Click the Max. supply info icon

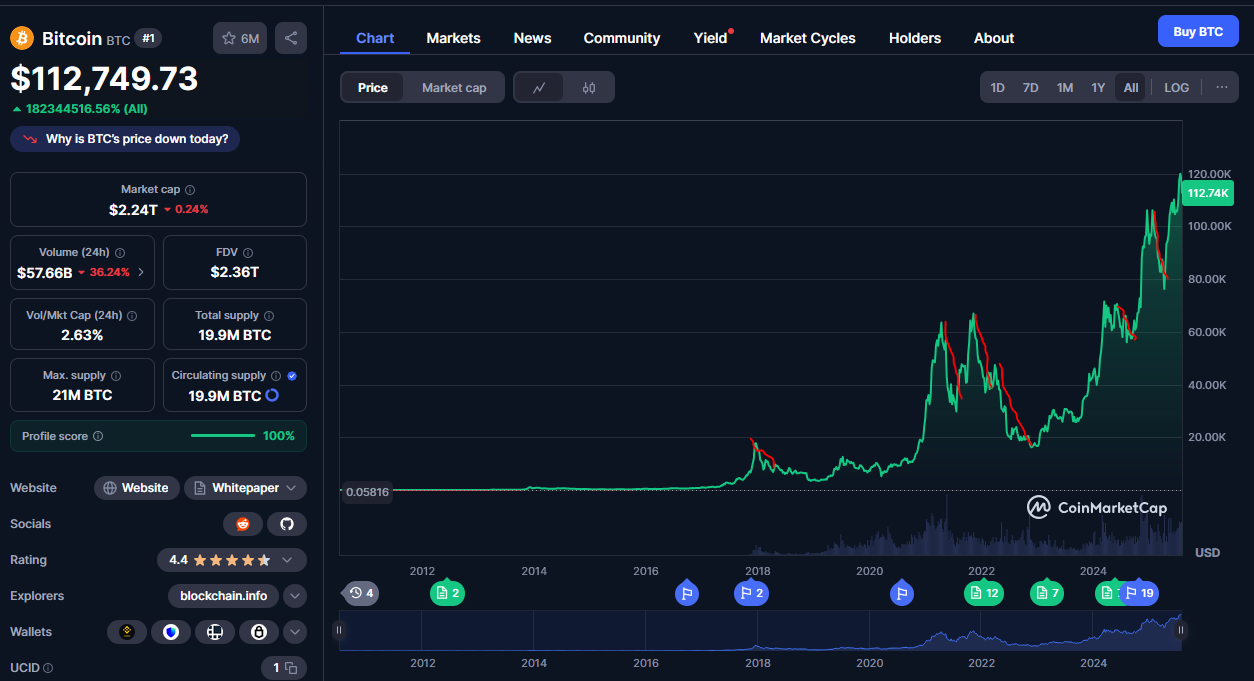(x=116, y=376)
